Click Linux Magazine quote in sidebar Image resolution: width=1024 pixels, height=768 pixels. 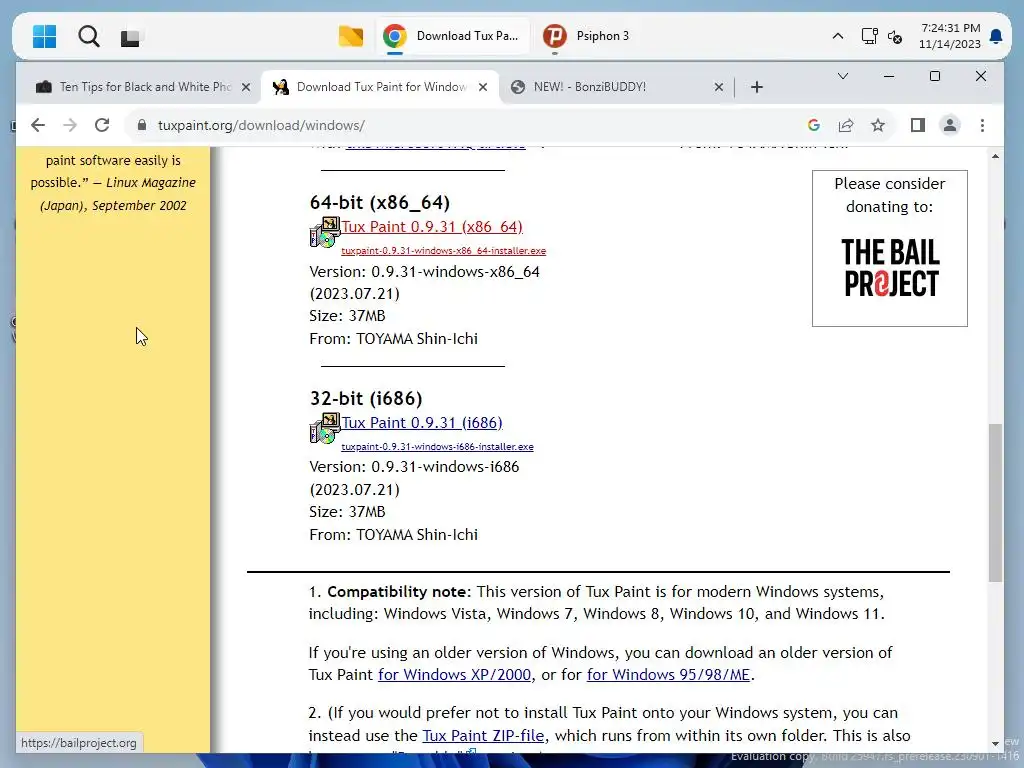coord(113,183)
